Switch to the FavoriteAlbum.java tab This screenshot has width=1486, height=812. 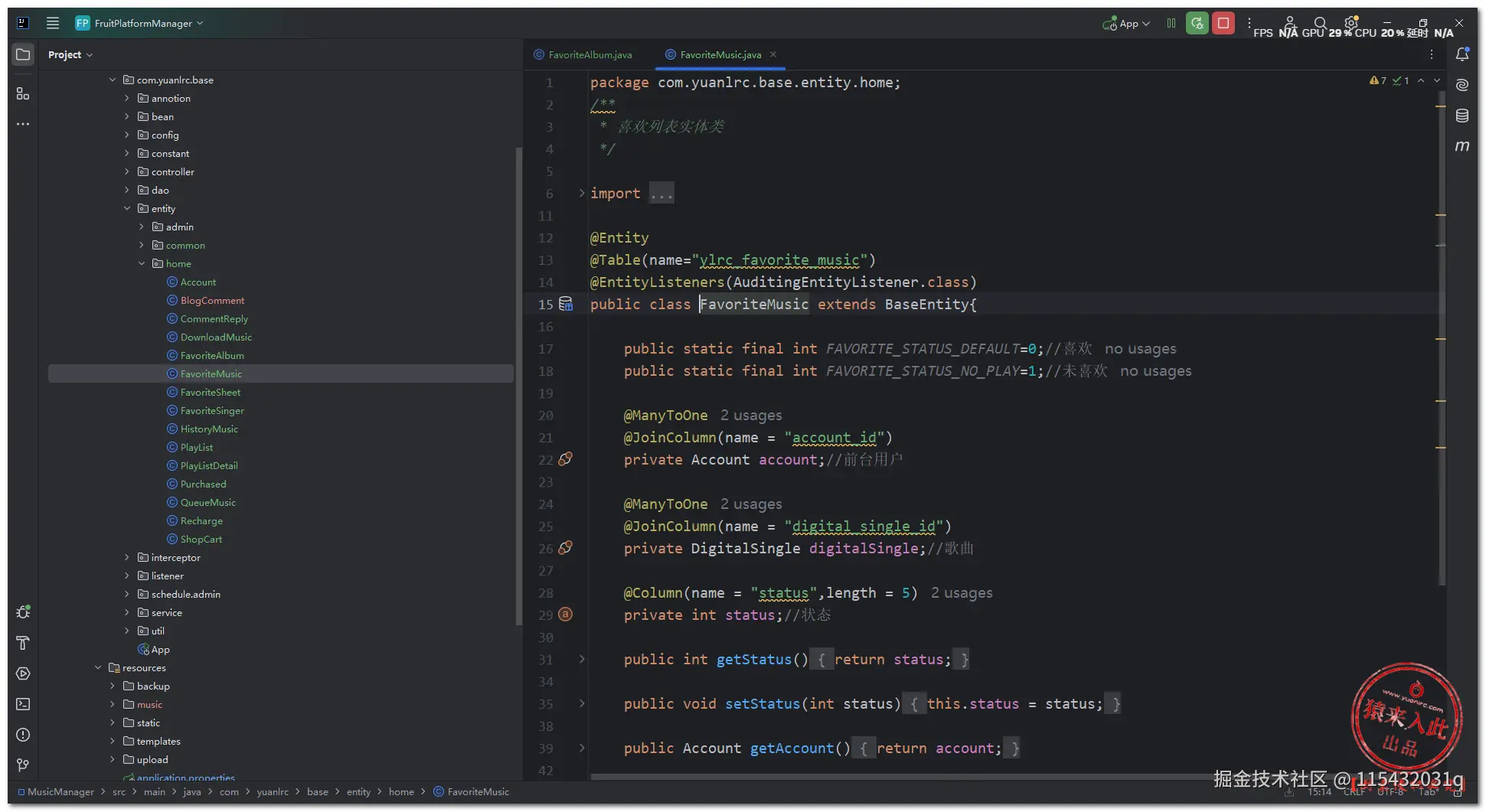click(583, 54)
